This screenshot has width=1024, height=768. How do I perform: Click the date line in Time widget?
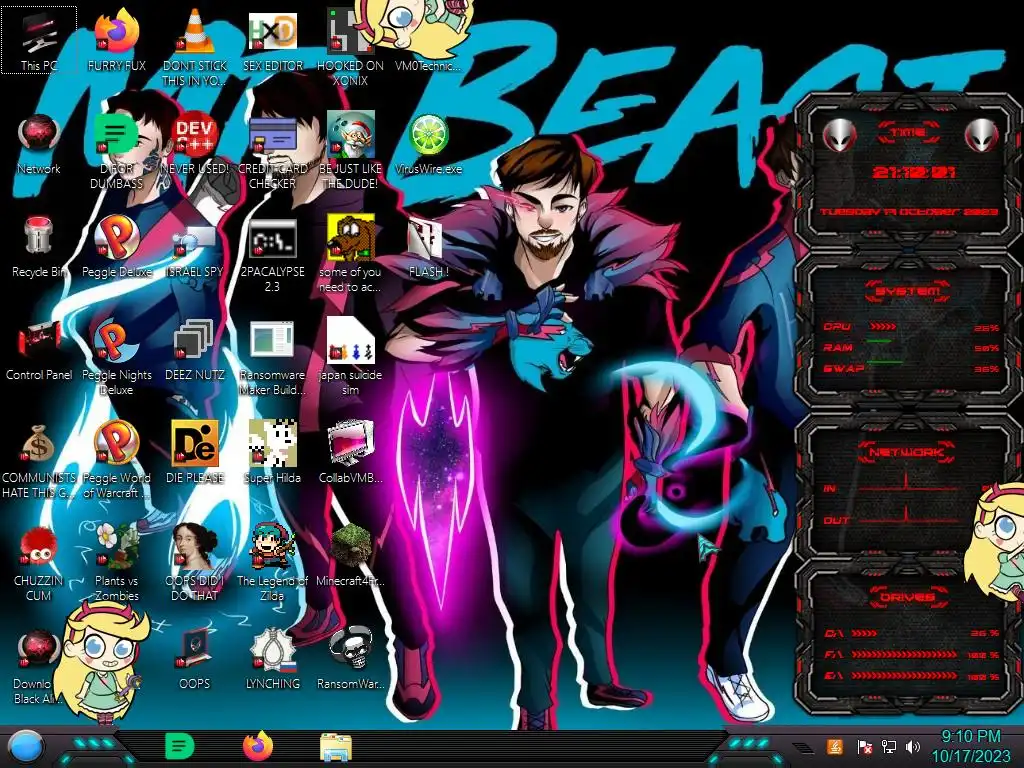pos(909,212)
